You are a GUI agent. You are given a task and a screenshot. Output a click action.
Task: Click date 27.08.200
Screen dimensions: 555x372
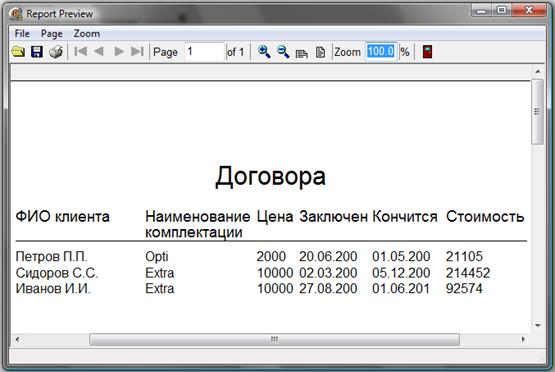pos(328,289)
